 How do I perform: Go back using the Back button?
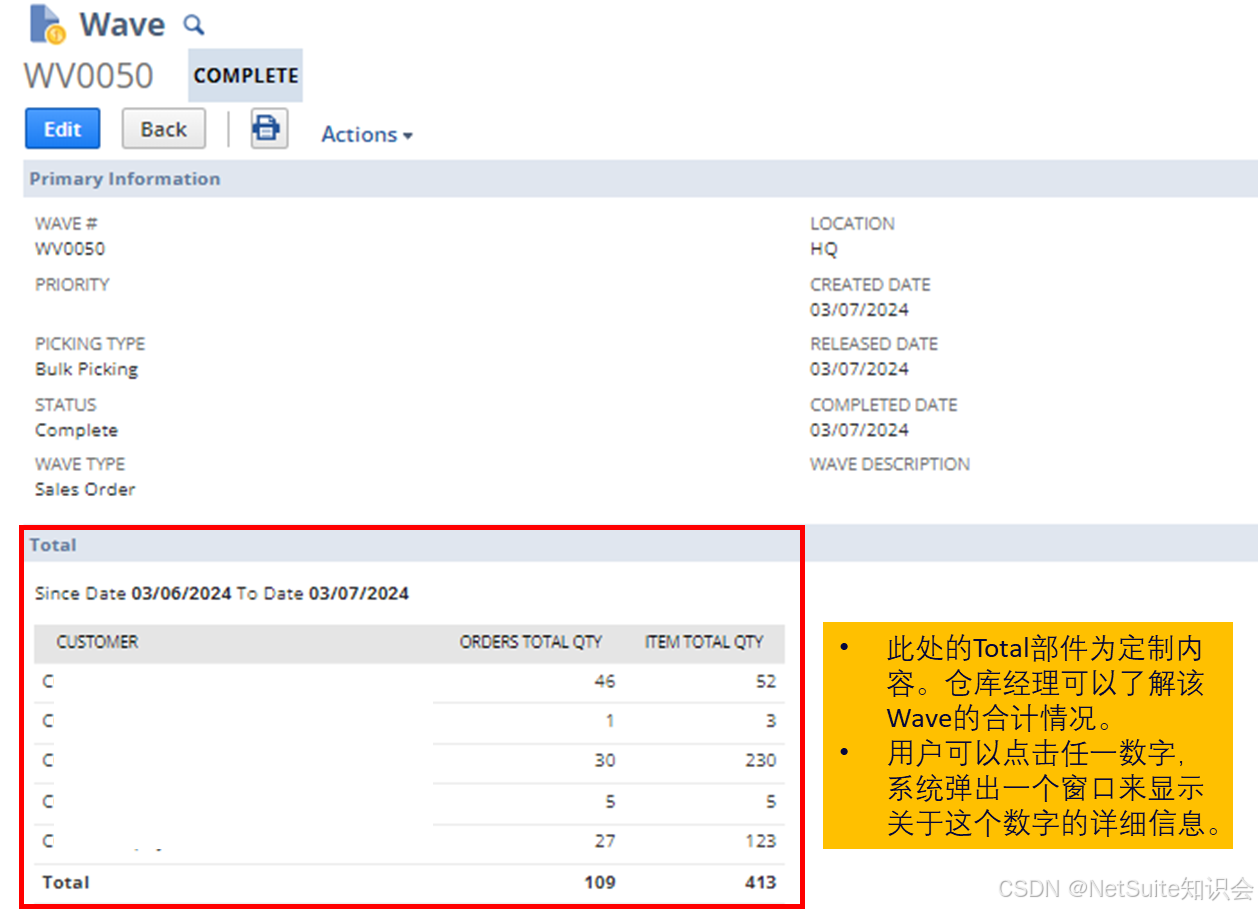(x=164, y=129)
